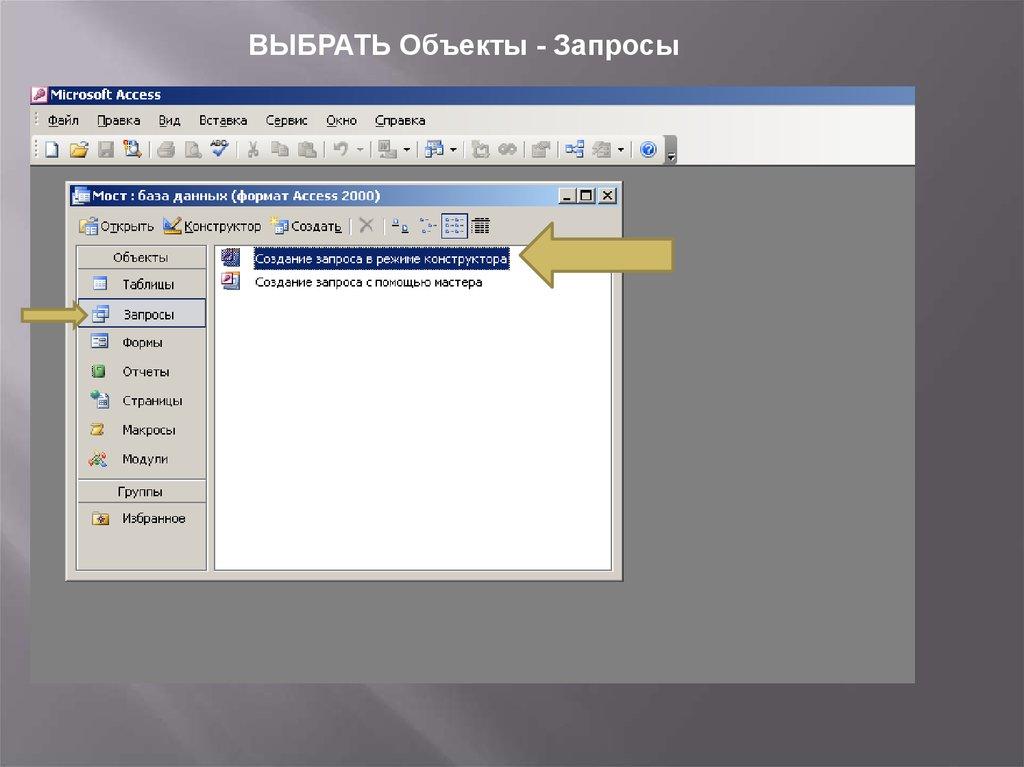Screen dimensions: 1024x767
Task: Open the Файл menu
Action: point(62,120)
